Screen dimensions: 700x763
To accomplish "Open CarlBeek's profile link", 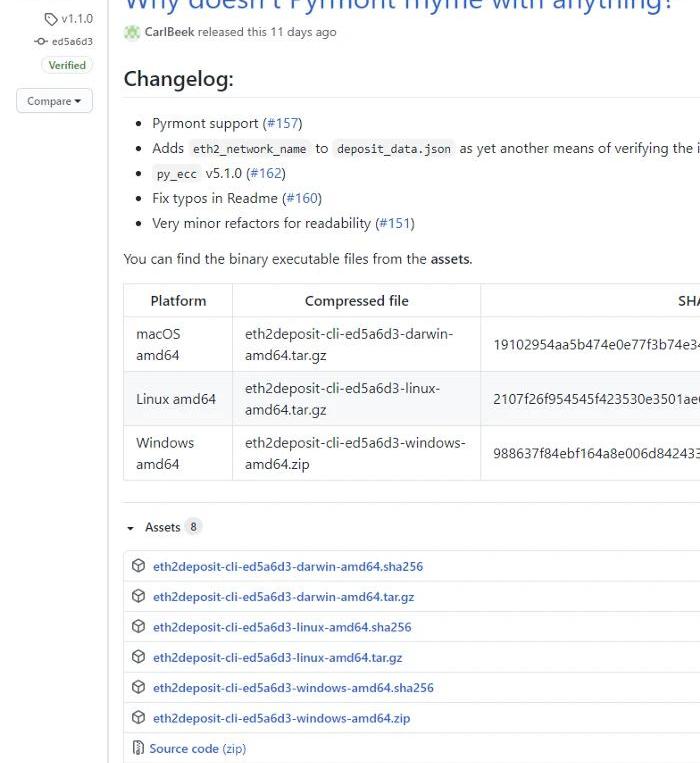I will [x=169, y=32].
